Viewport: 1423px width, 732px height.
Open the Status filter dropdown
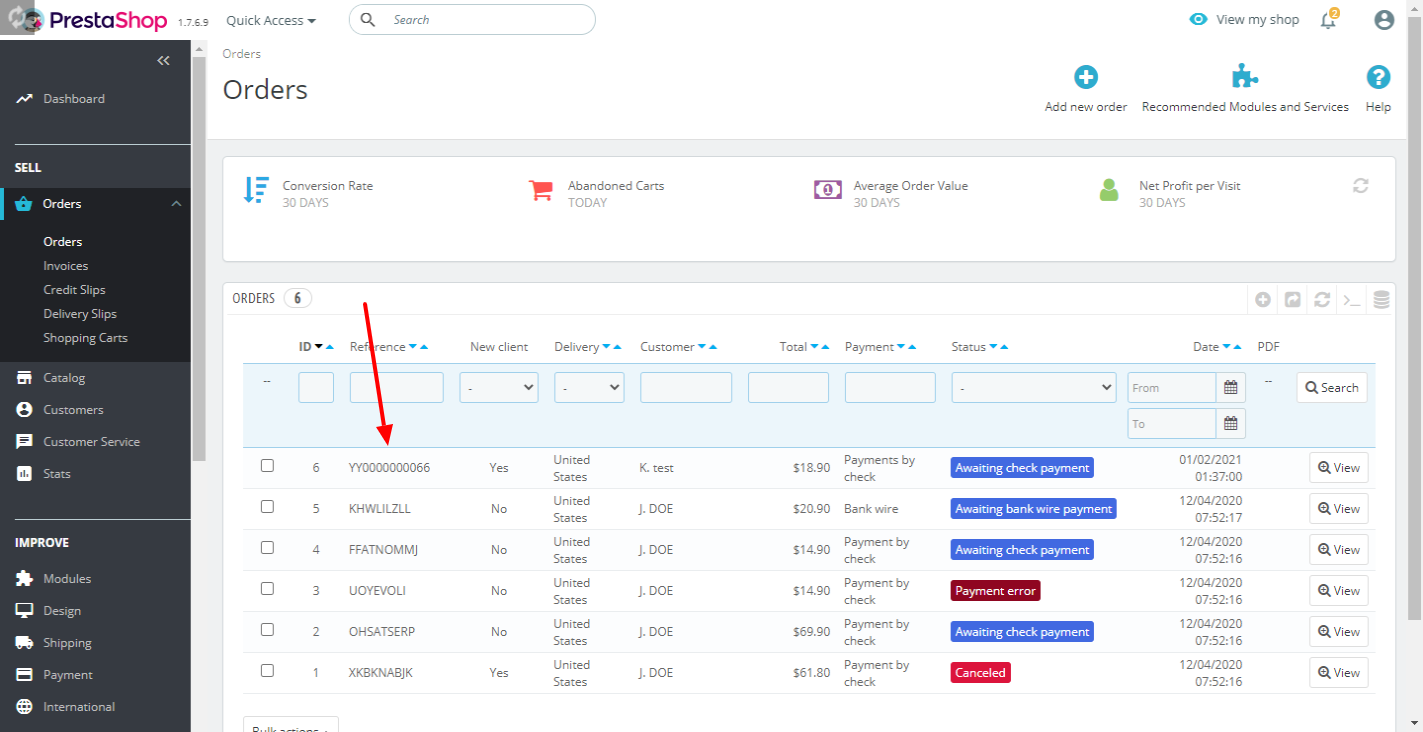(x=1034, y=388)
